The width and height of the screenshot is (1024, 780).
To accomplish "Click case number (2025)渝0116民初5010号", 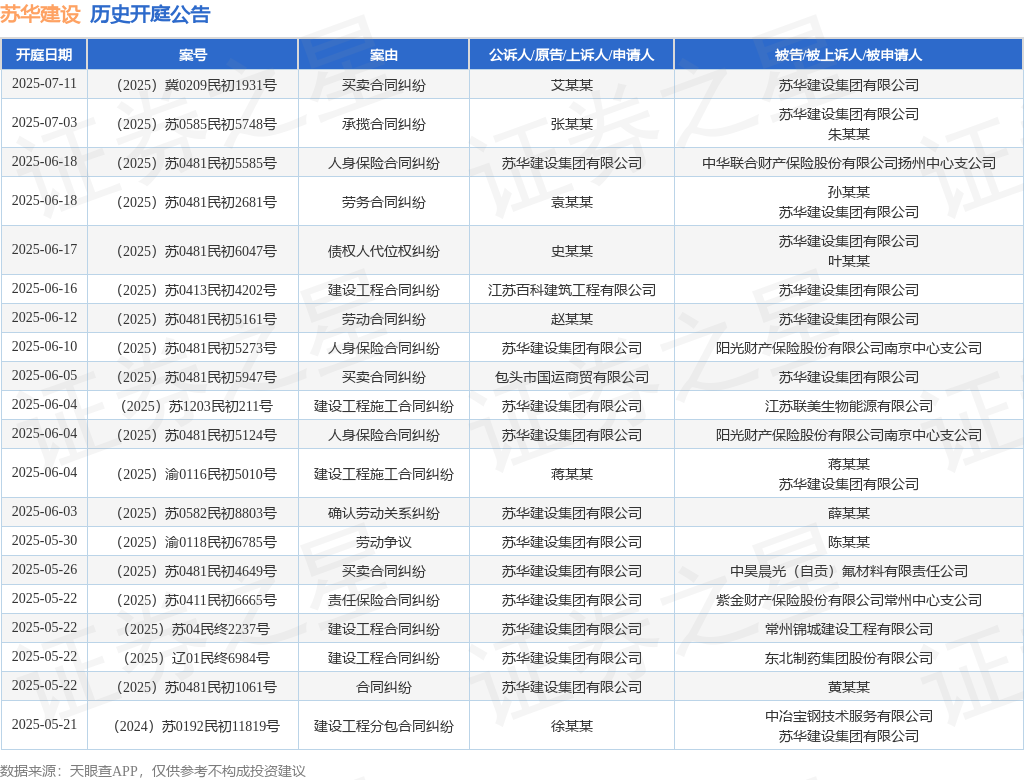I will coord(196,474).
